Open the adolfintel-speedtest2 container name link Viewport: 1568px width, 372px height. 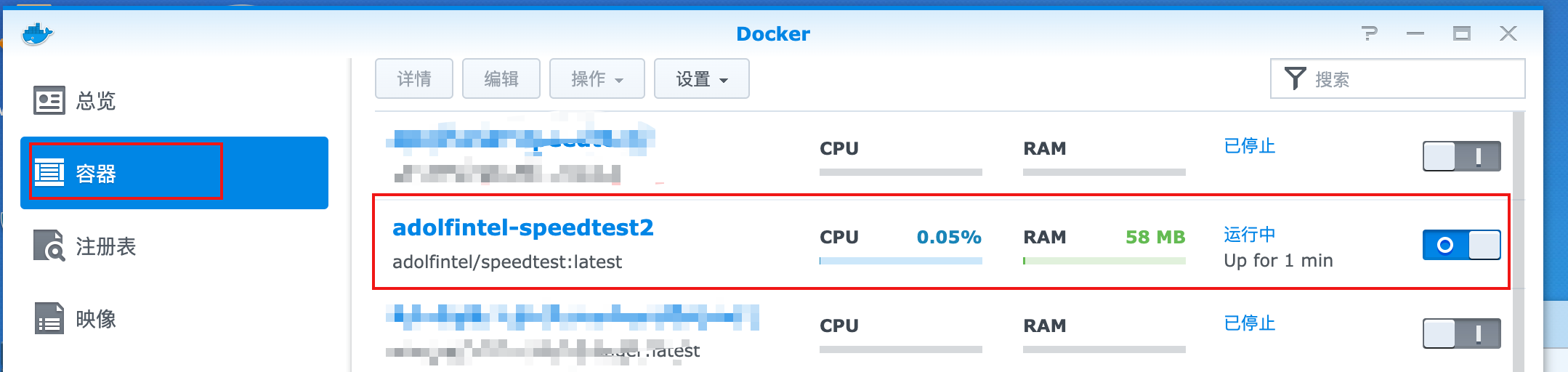click(522, 228)
